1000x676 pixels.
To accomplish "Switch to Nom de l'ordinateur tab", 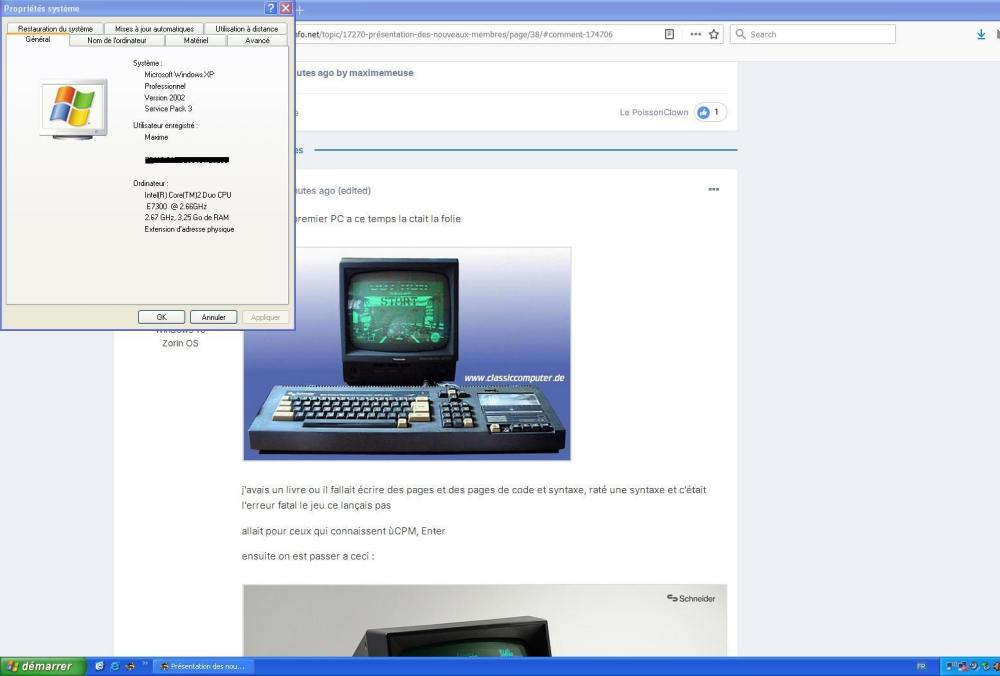I will coord(117,40).
